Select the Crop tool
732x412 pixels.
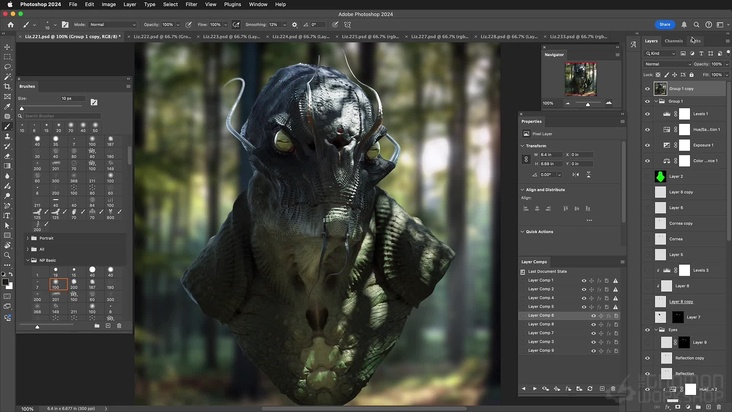coord(7,86)
